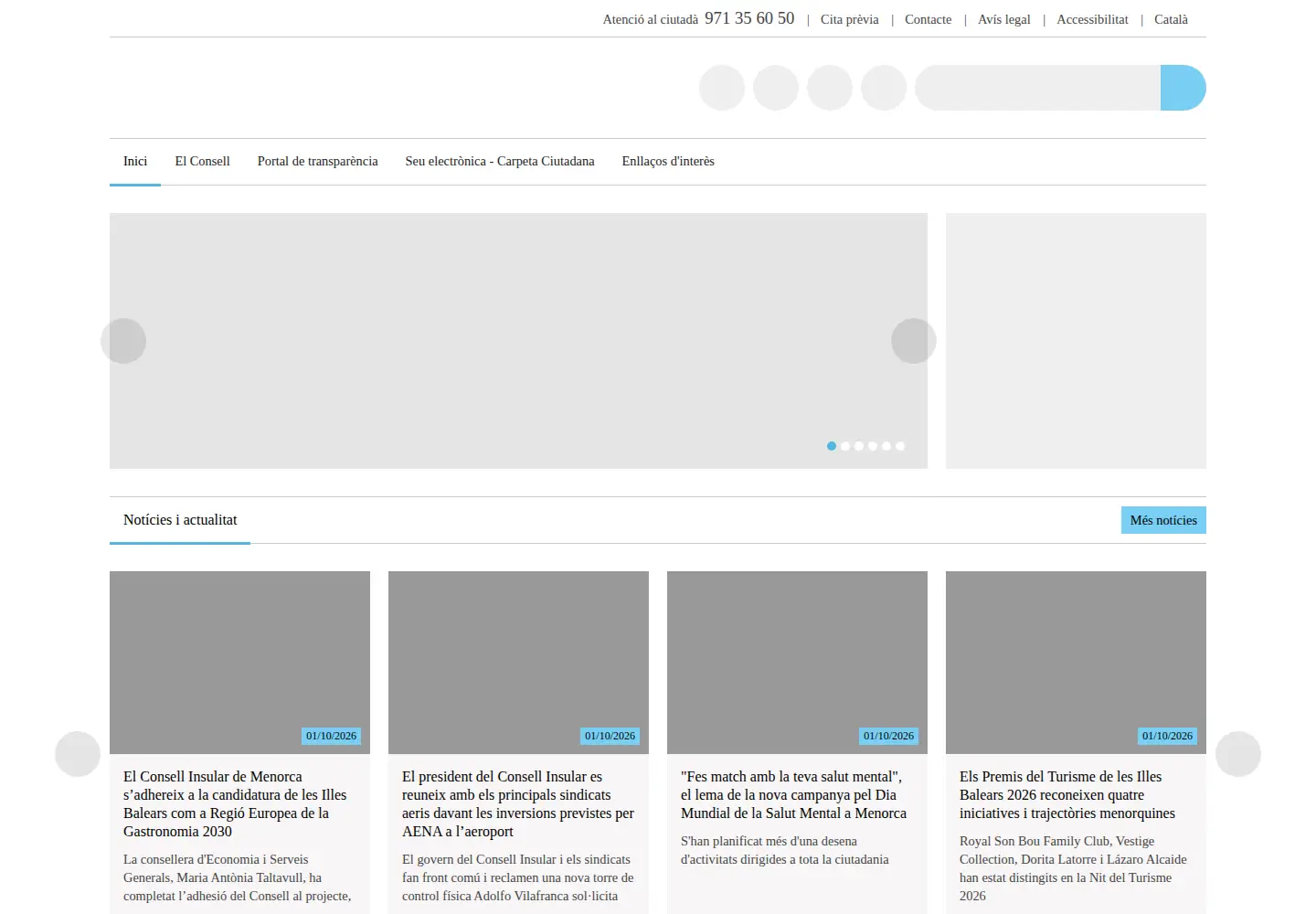Open headline about sindicats aeris and AENA
The image size is (1316, 914).
pos(518,804)
